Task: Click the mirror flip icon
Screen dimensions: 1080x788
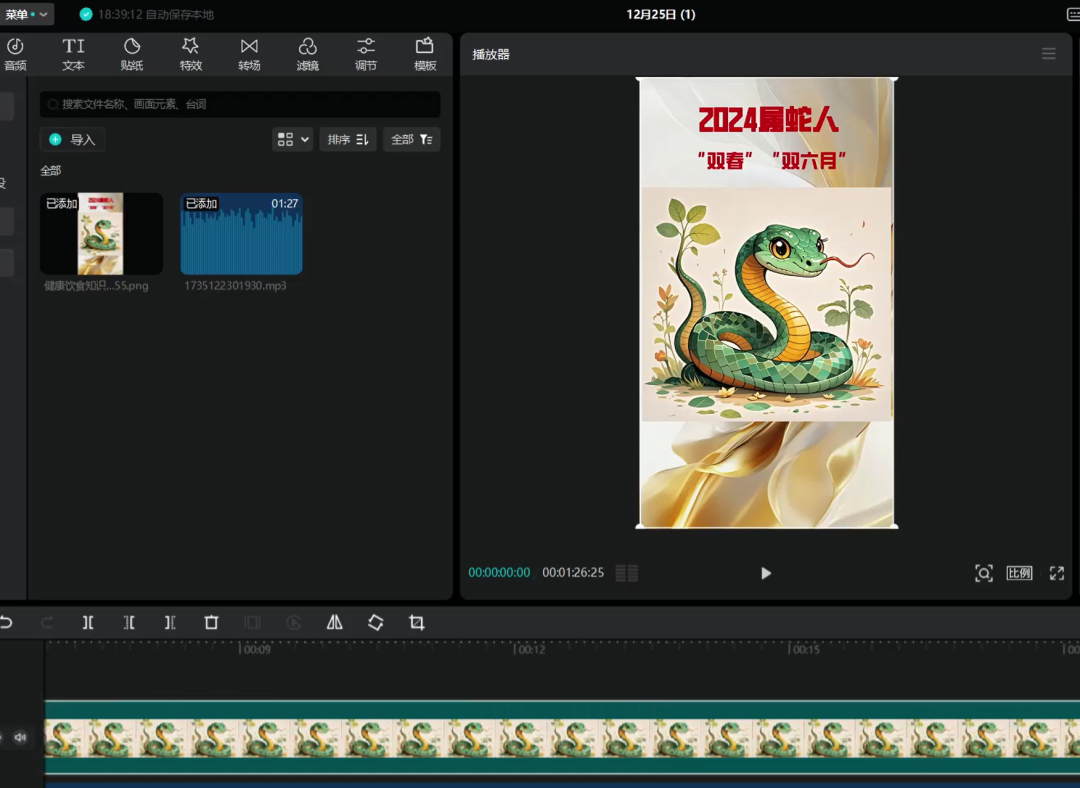Action: (335, 623)
